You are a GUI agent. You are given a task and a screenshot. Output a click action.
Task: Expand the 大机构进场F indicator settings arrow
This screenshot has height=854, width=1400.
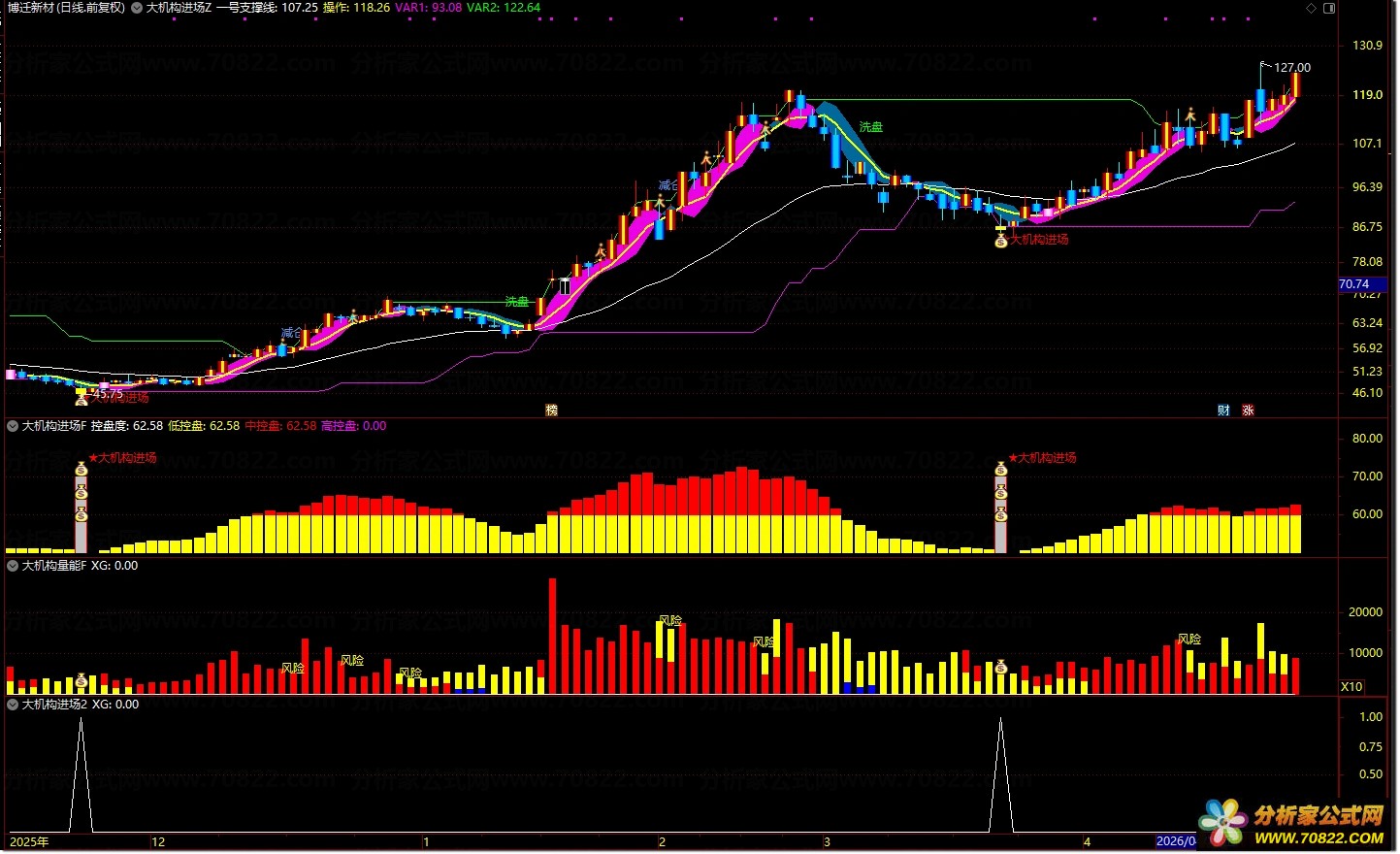coord(13,426)
